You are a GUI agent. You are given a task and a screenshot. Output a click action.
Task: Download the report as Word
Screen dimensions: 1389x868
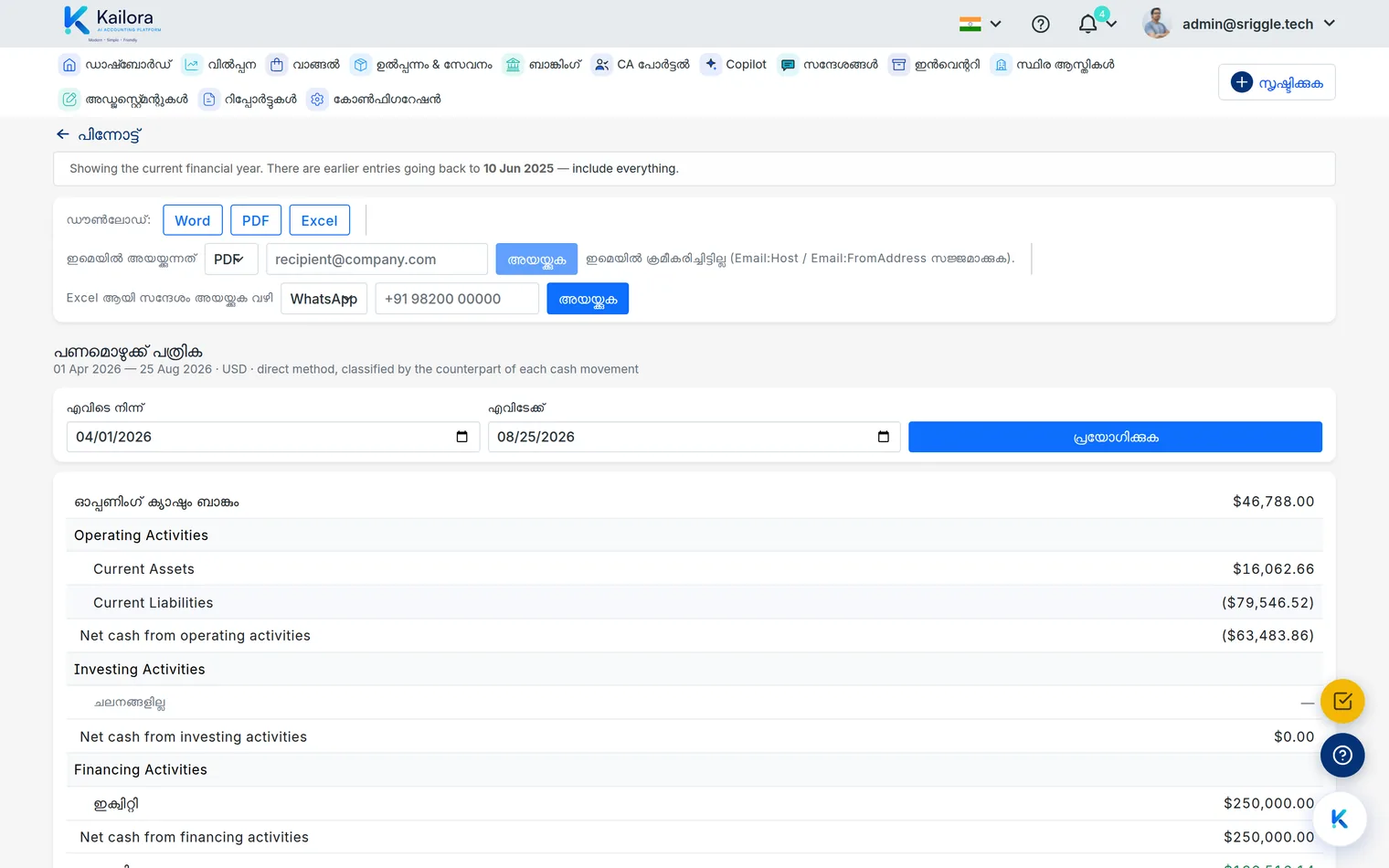pyautogui.click(x=193, y=220)
